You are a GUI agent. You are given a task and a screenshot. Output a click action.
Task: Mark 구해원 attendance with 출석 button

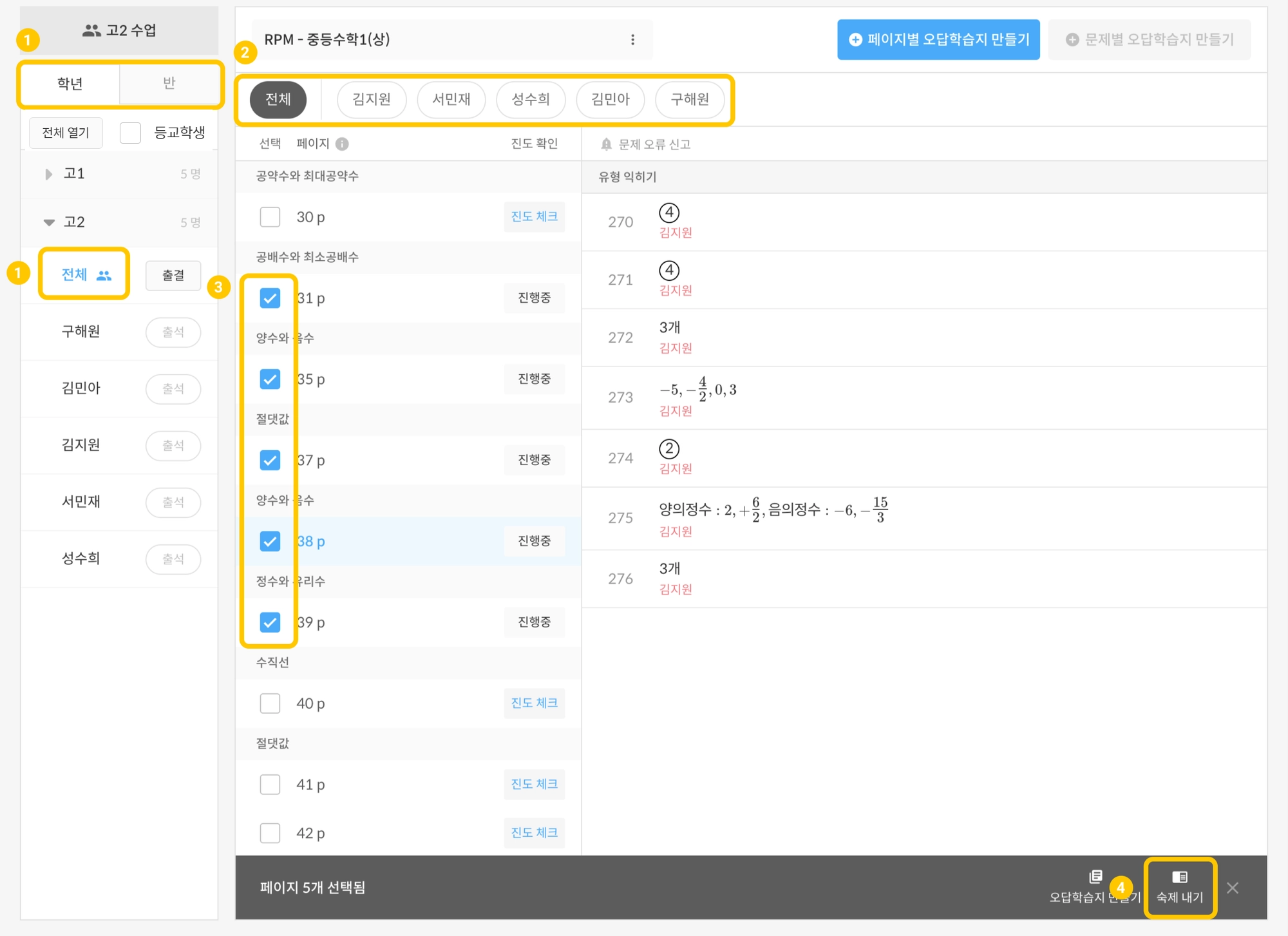pyautogui.click(x=173, y=332)
